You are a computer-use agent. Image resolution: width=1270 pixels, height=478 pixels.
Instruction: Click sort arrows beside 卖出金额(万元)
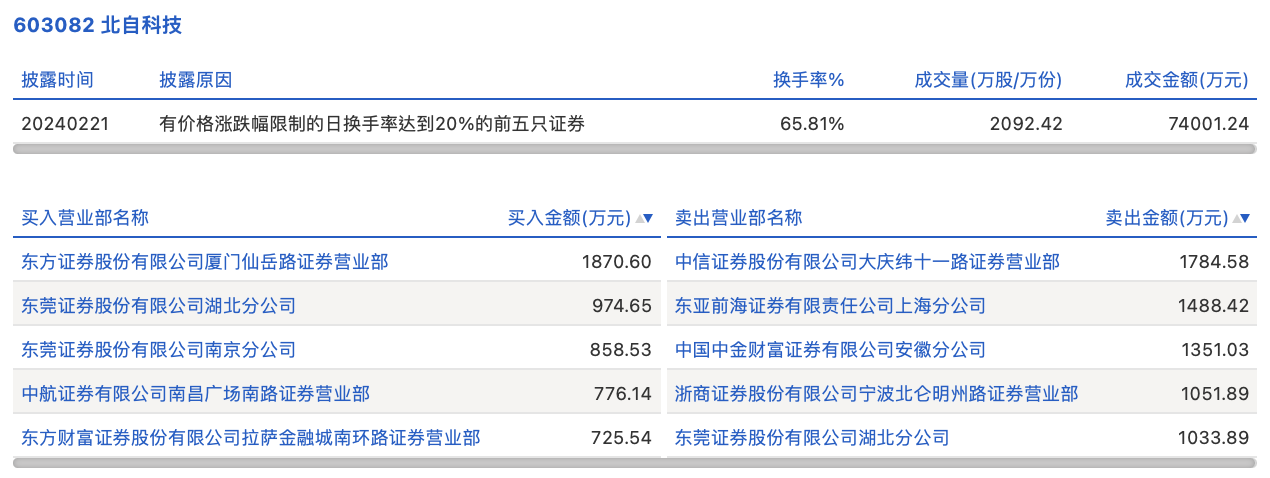click(x=1242, y=218)
